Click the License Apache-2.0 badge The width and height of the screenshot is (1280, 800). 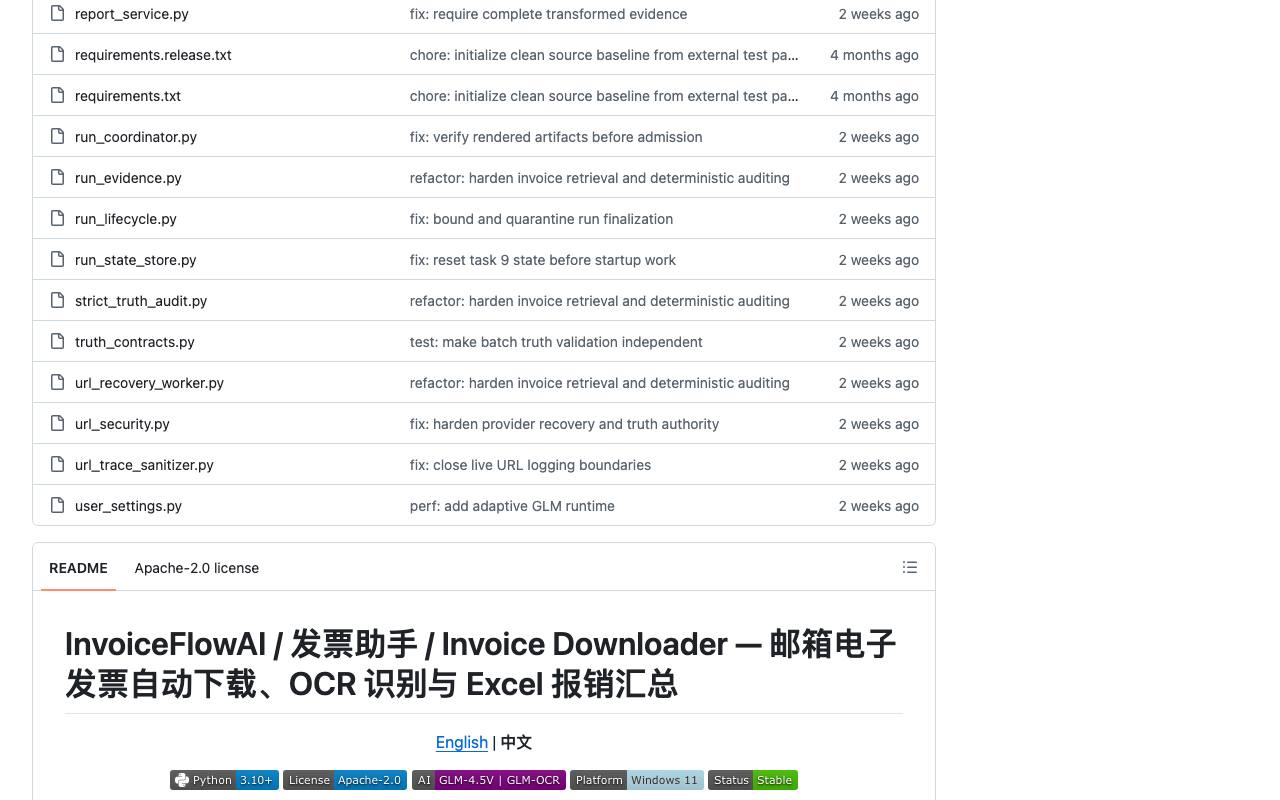tap(345, 780)
